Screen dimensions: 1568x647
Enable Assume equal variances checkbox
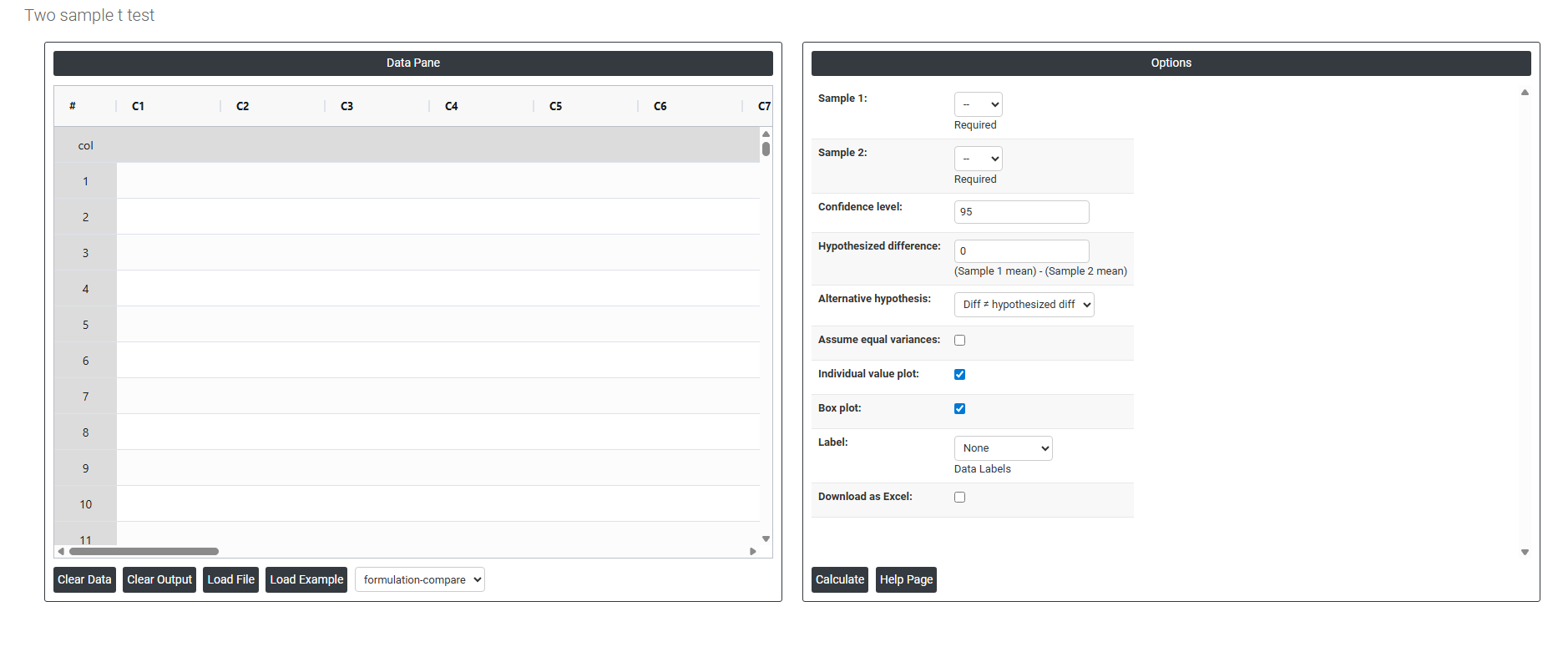click(959, 341)
